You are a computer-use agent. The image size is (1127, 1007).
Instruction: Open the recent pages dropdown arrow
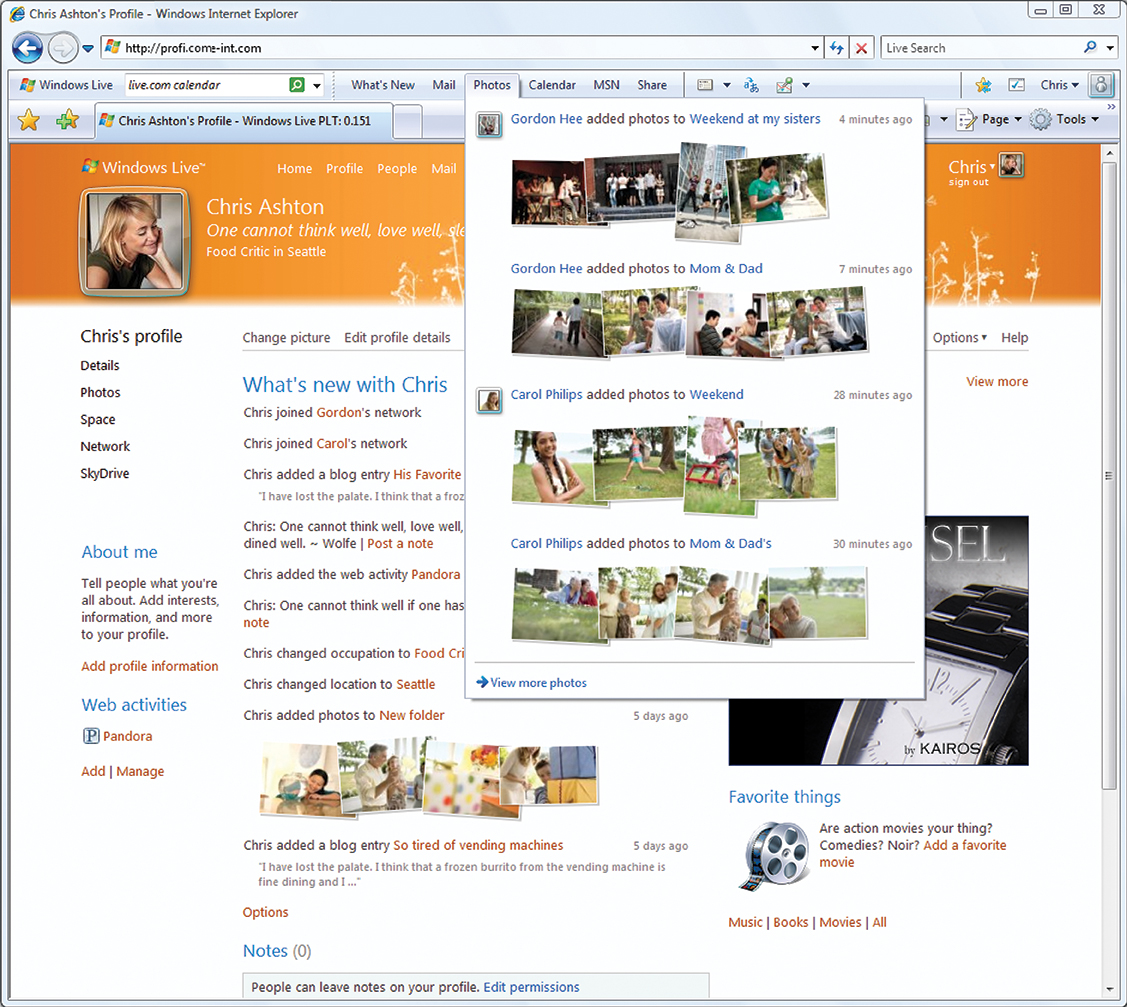click(x=88, y=49)
